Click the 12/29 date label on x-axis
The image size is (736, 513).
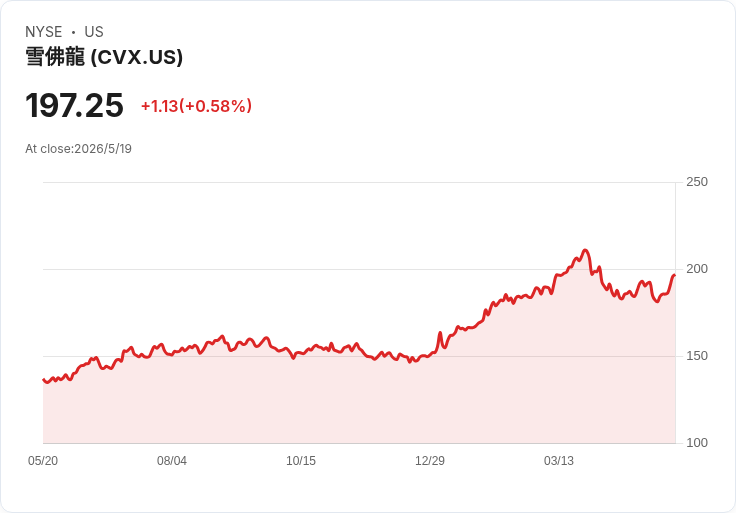tap(429, 461)
